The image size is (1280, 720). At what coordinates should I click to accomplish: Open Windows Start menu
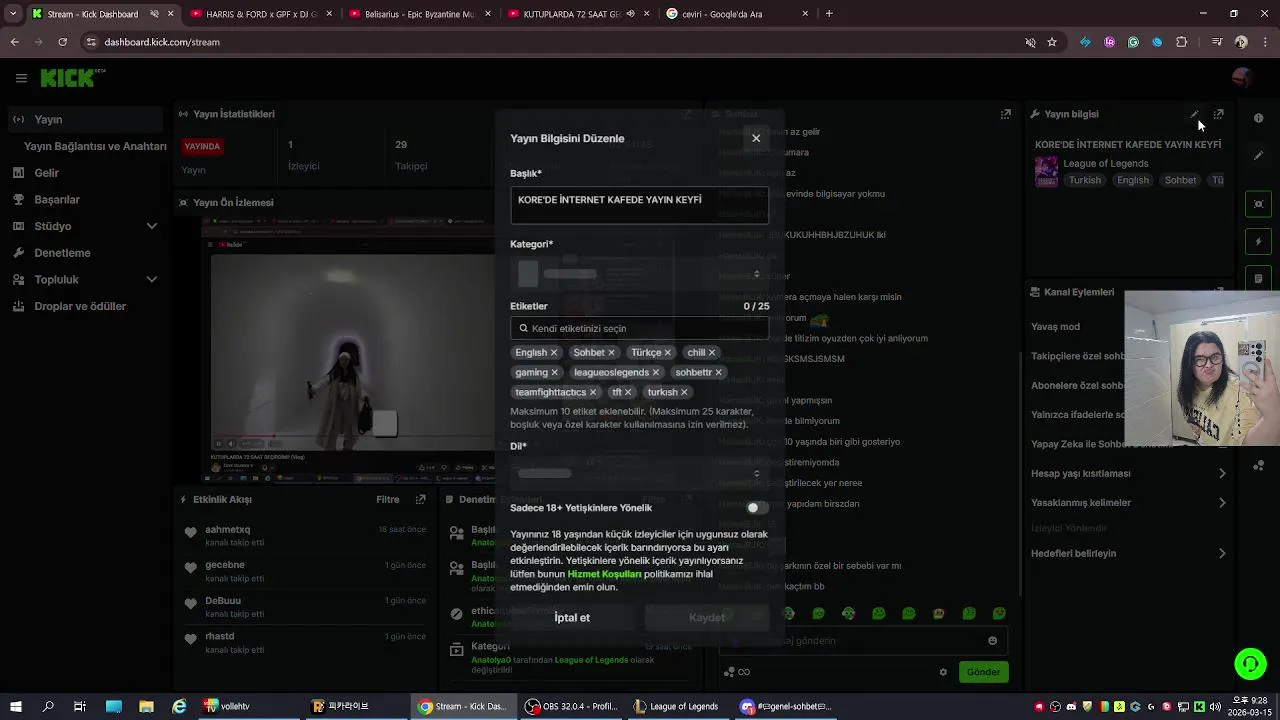16,706
